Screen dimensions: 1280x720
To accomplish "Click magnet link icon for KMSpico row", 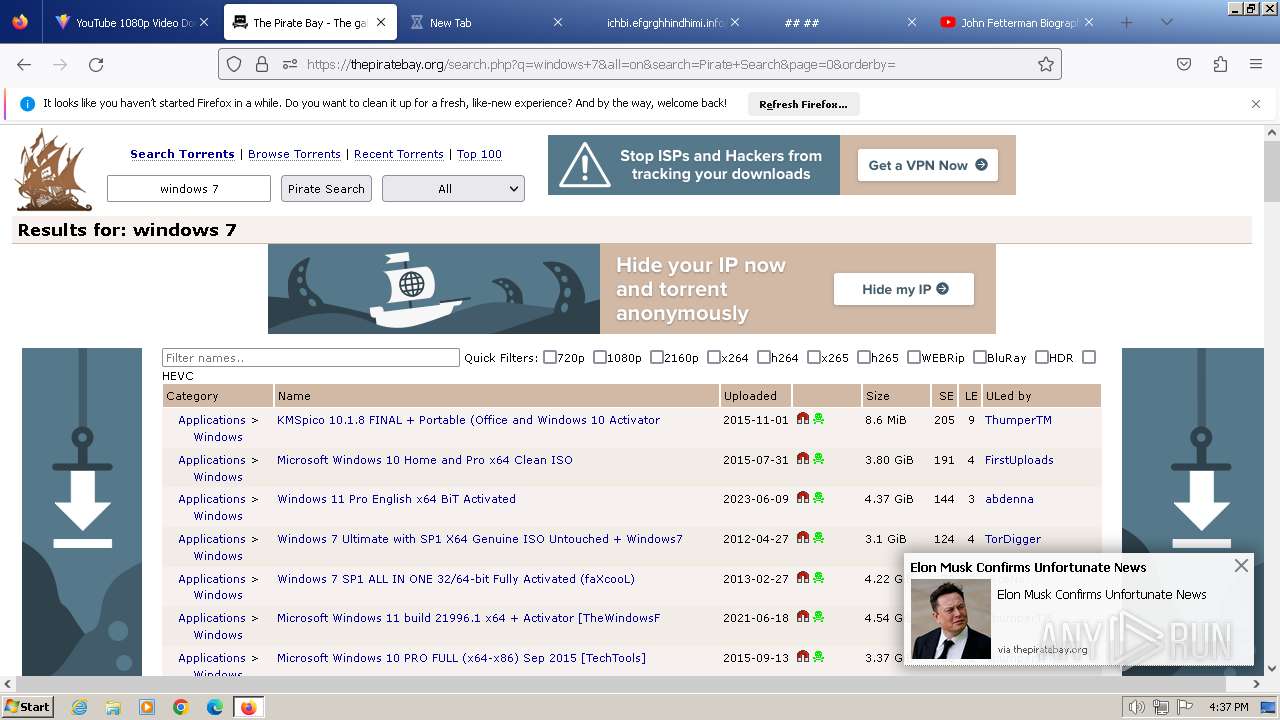I will tap(803, 419).
